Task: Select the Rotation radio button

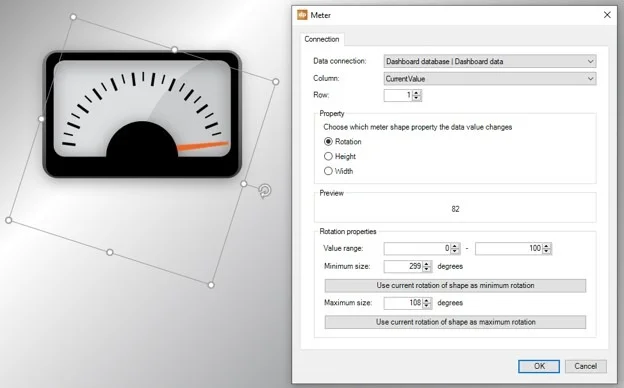Action: (328, 142)
